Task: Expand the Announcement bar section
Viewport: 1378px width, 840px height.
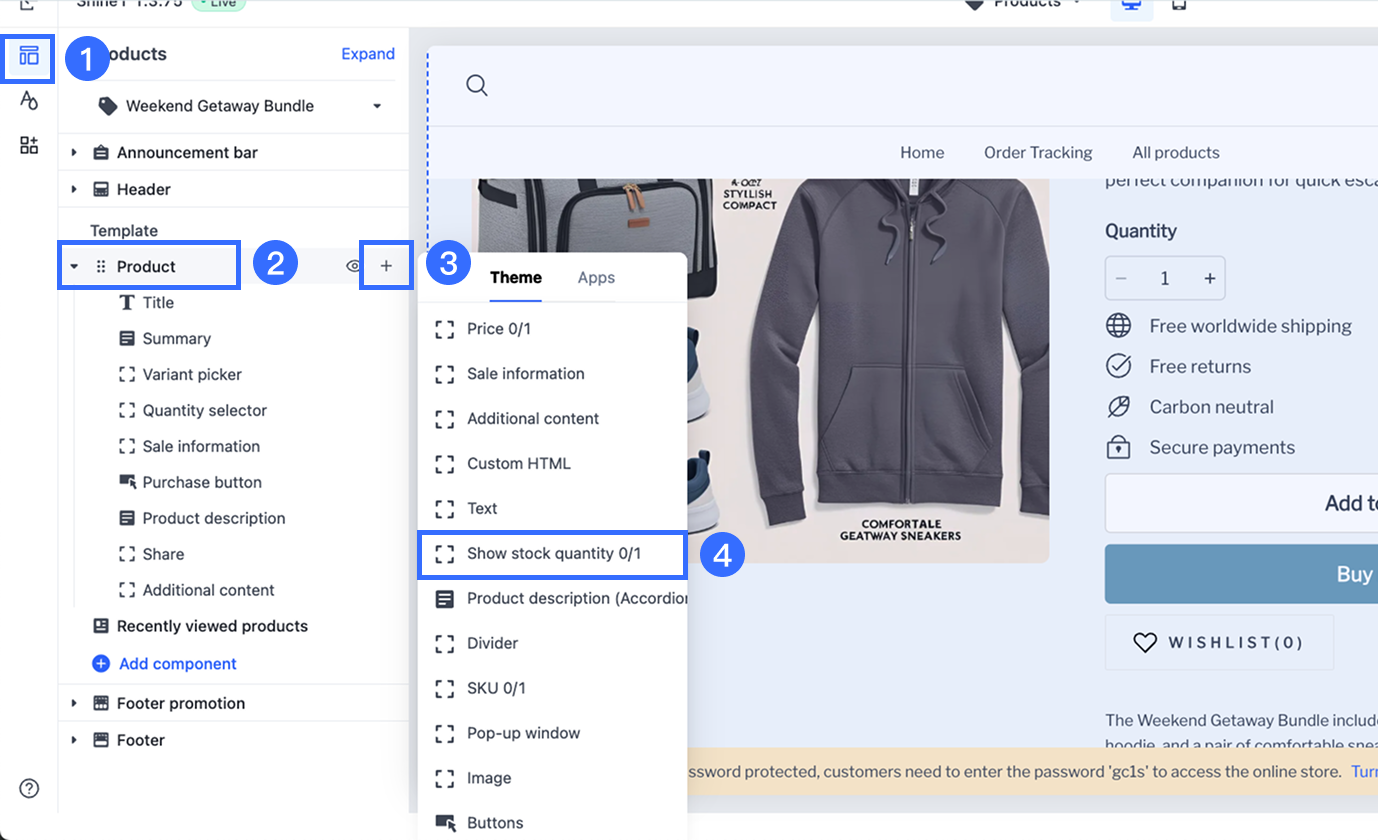Action: click(x=74, y=153)
